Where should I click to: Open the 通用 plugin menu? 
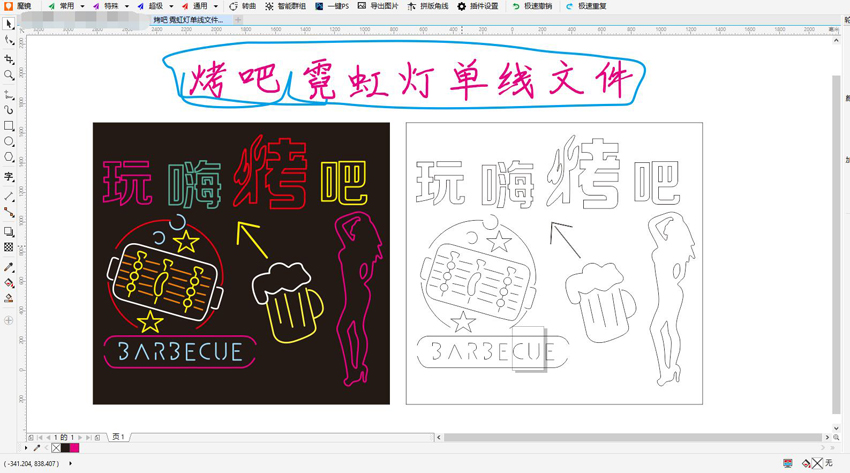[195, 6]
